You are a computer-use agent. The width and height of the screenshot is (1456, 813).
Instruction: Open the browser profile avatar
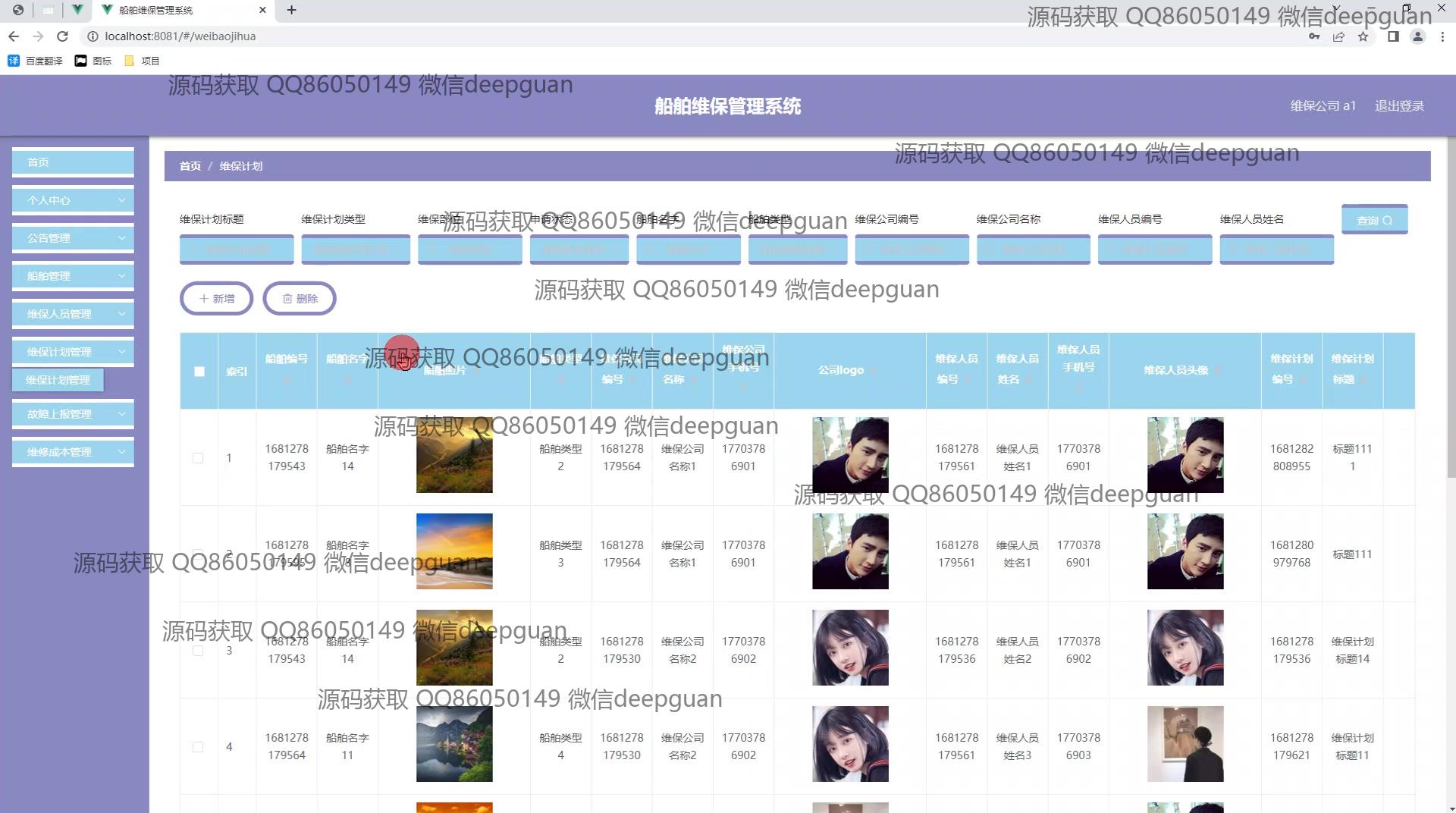(x=1417, y=36)
